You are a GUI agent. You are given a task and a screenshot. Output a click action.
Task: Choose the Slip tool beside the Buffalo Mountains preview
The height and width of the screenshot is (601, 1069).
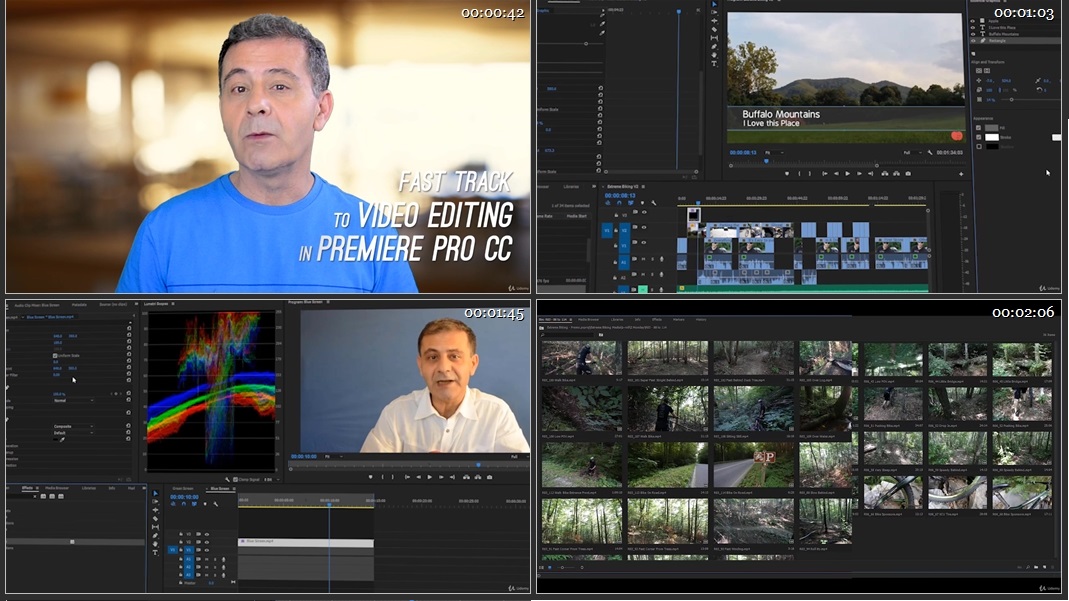pos(714,38)
